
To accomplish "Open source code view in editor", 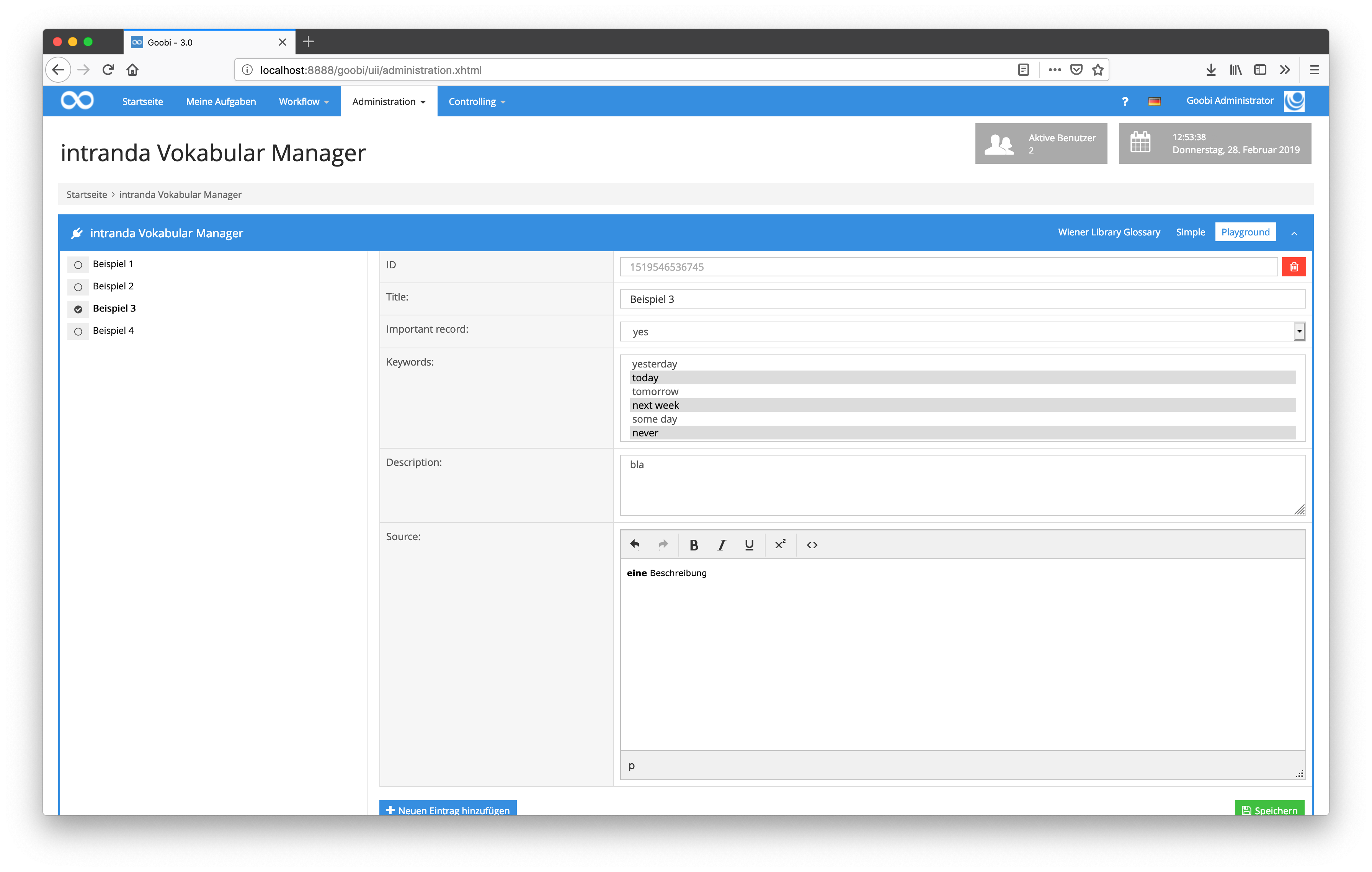I will 812,545.
